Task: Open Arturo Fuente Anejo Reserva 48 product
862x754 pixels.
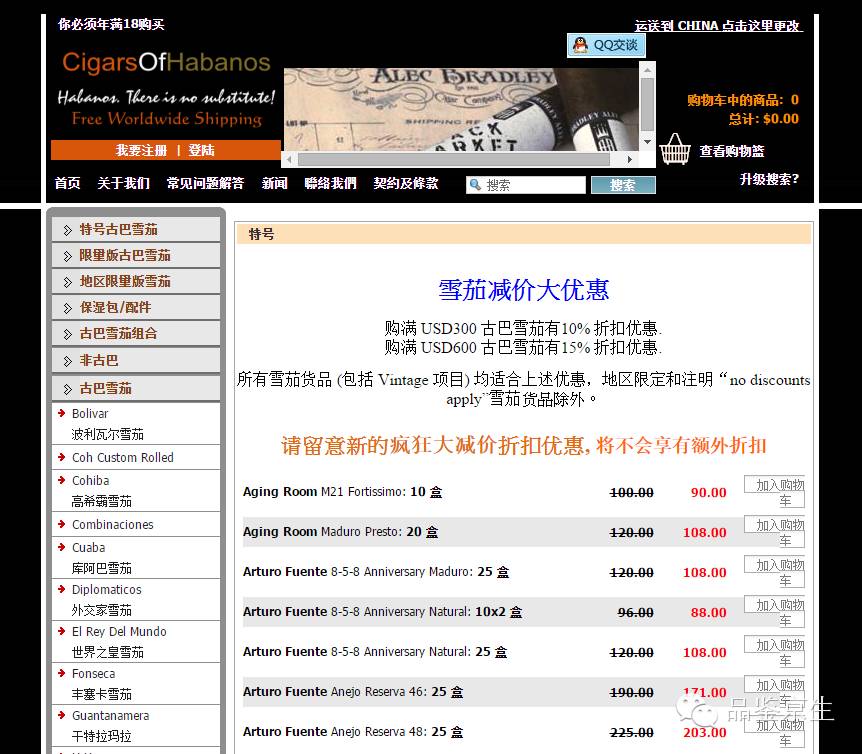Action: click(x=353, y=732)
